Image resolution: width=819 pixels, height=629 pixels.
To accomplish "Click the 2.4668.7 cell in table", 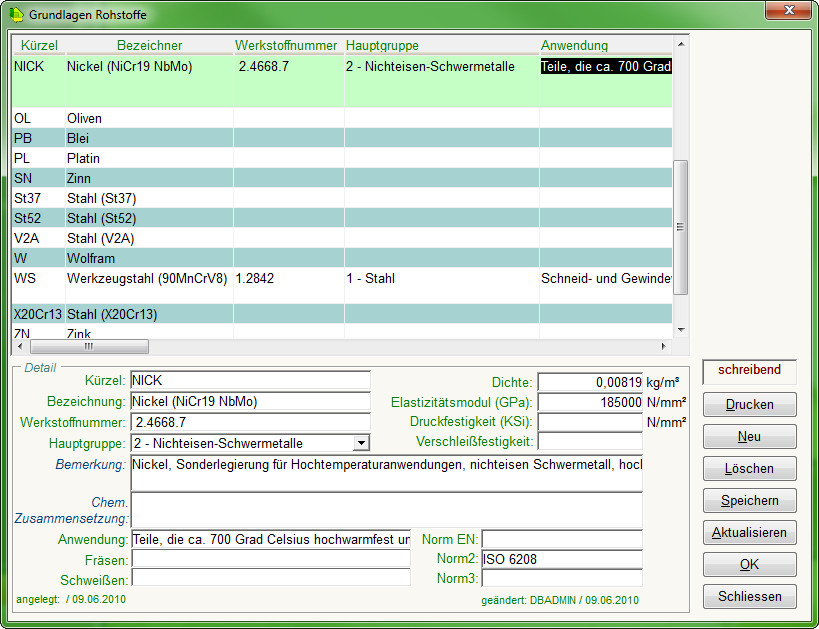I will 289,81.
